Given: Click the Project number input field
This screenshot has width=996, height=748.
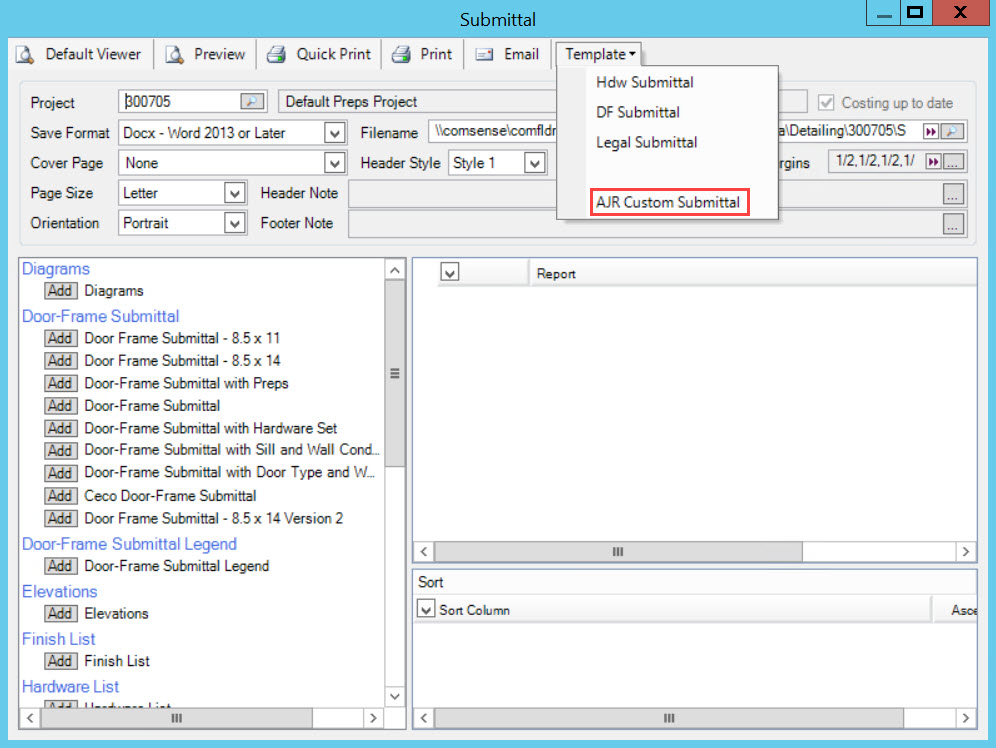Looking at the screenshot, I should [181, 102].
